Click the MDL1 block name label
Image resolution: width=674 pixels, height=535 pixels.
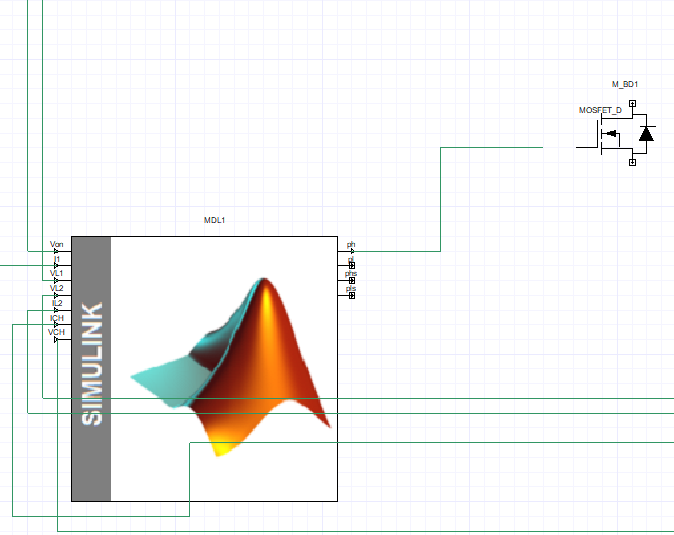tap(214, 220)
